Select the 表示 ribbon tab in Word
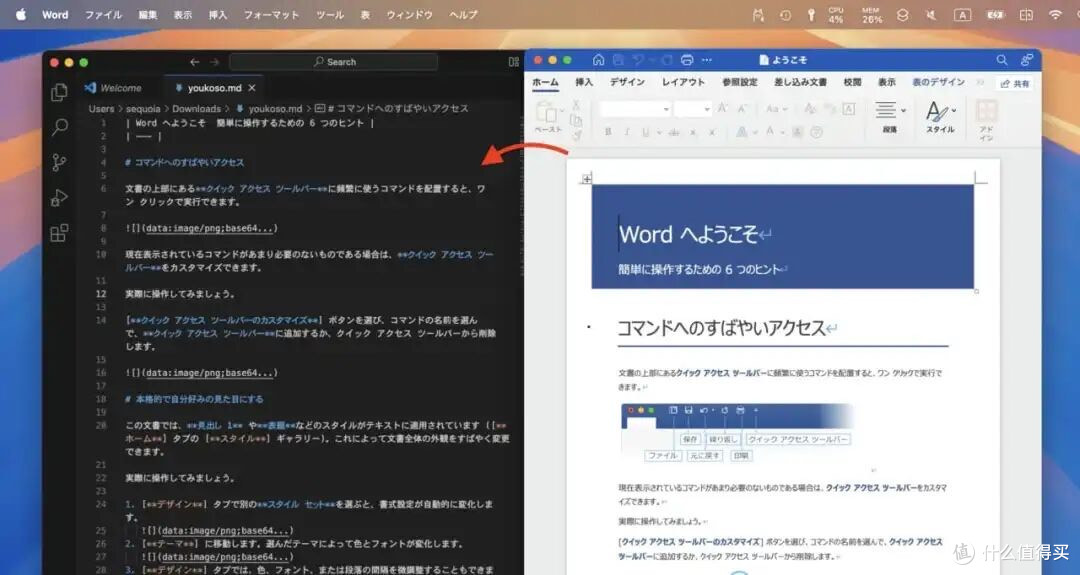Viewport: 1080px width, 575px height. pos(886,82)
